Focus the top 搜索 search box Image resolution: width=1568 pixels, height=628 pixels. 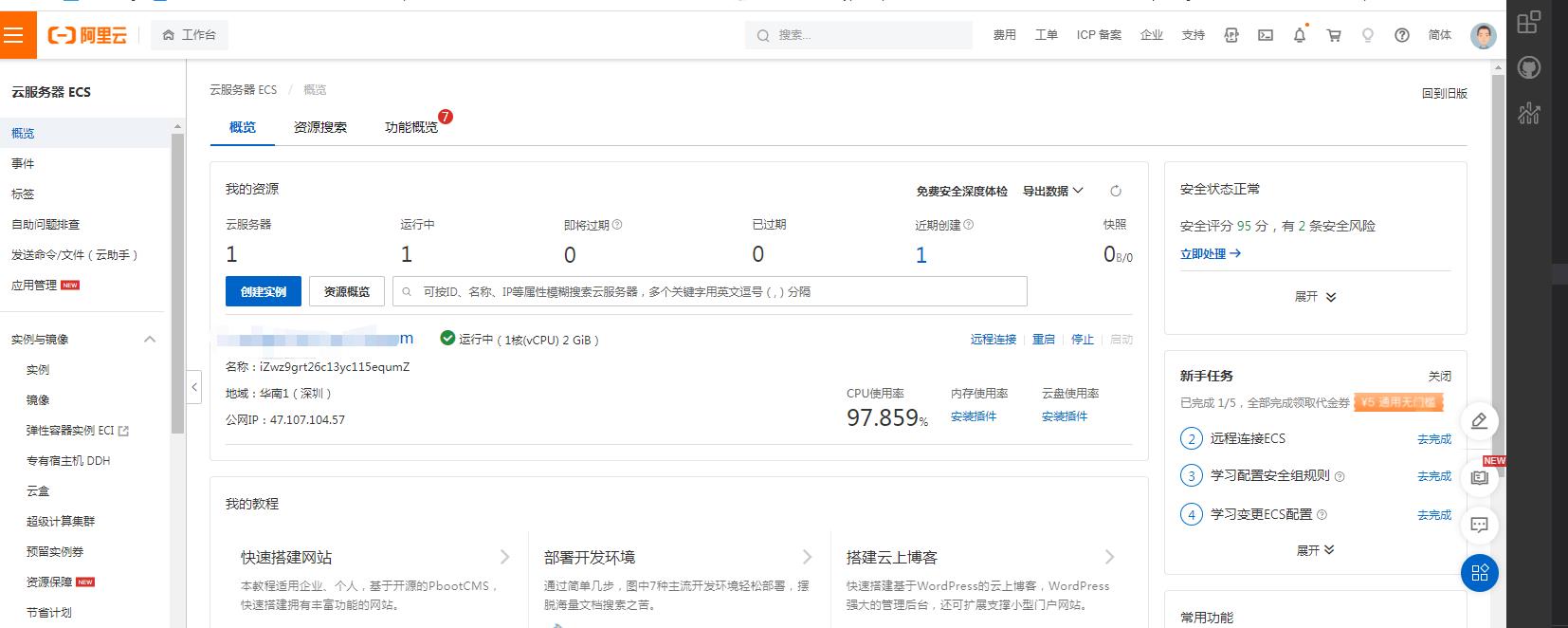pos(859,35)
